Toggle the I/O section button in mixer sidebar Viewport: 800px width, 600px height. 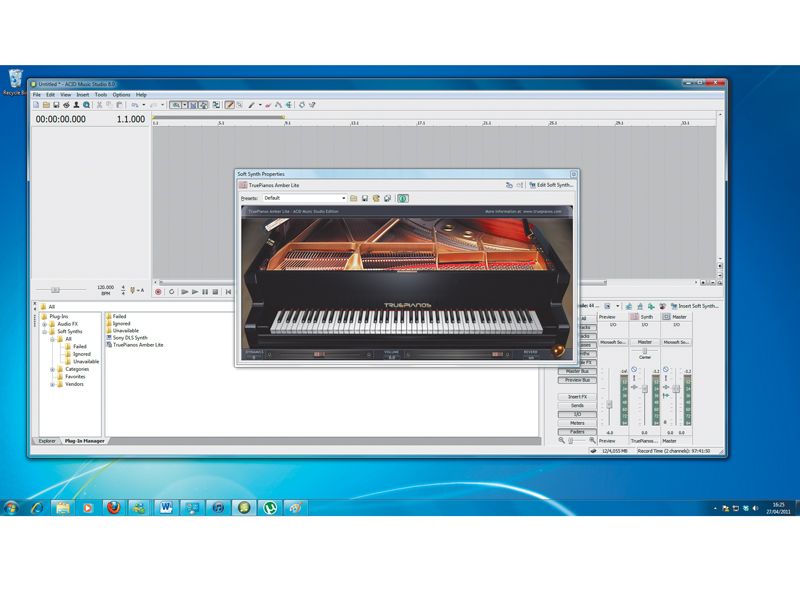(577, 414)
